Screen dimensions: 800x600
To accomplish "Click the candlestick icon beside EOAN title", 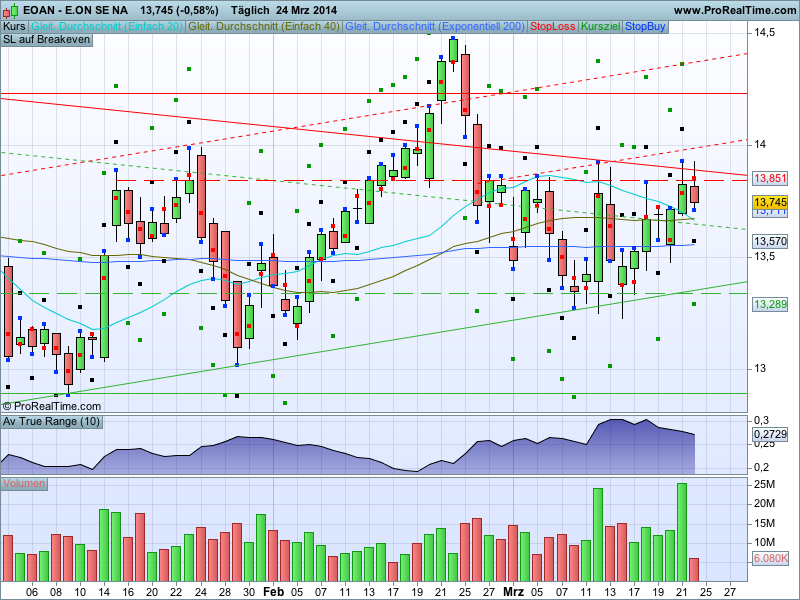I will pyautogui.click(x=10, y=10).
